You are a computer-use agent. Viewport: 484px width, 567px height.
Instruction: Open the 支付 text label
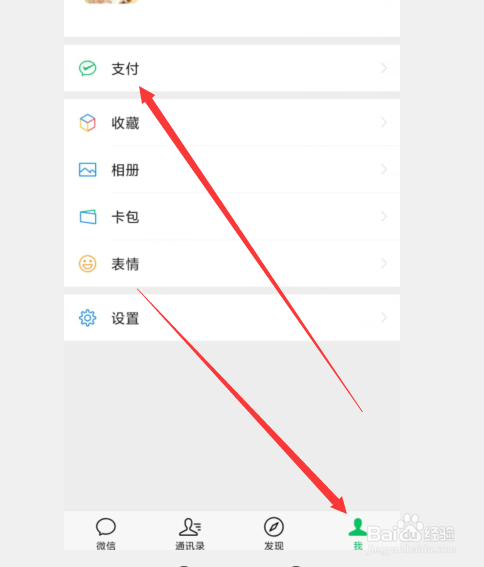tap(125, 69)
